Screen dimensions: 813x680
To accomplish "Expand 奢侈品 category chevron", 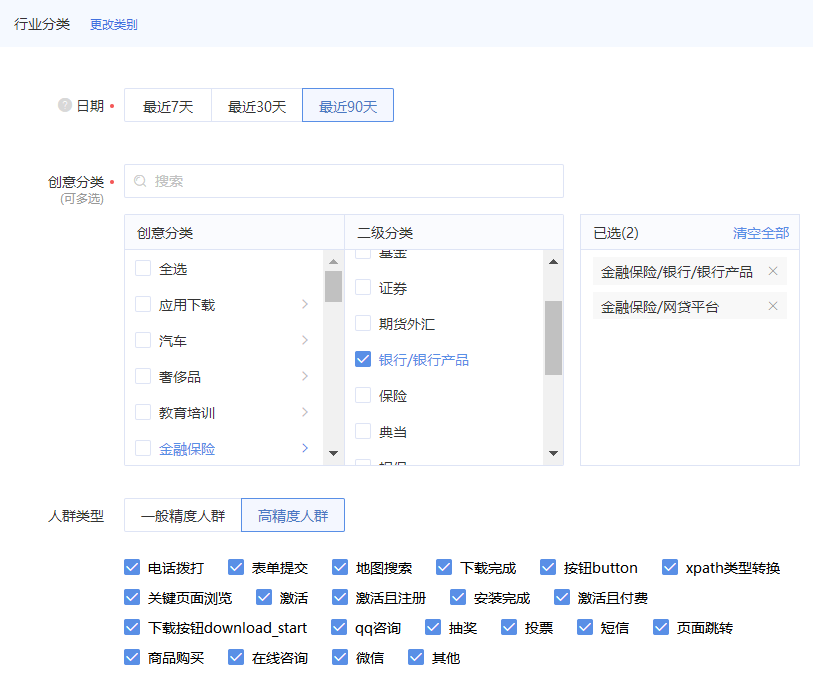I will 305,376.
